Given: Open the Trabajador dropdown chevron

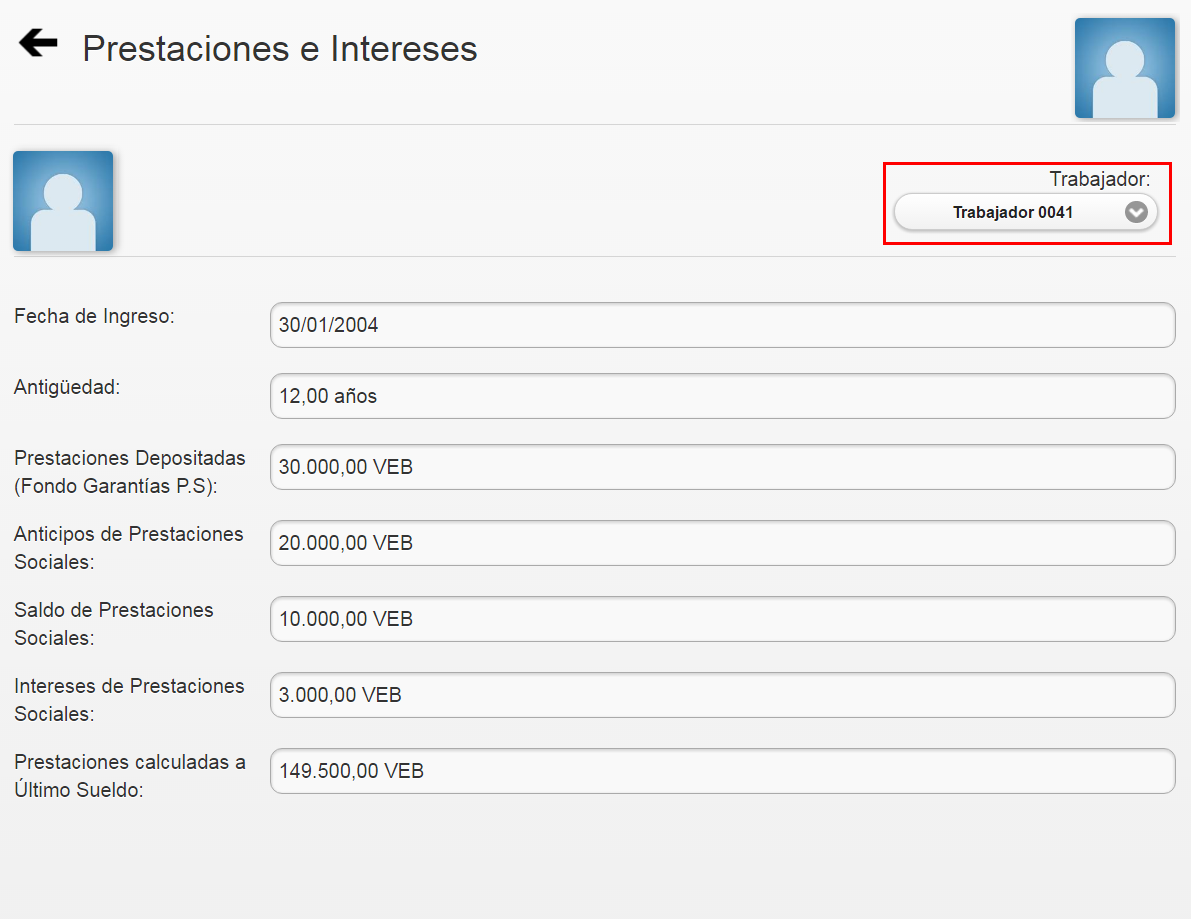Looking at the screenshot, I should point(1135,212).
